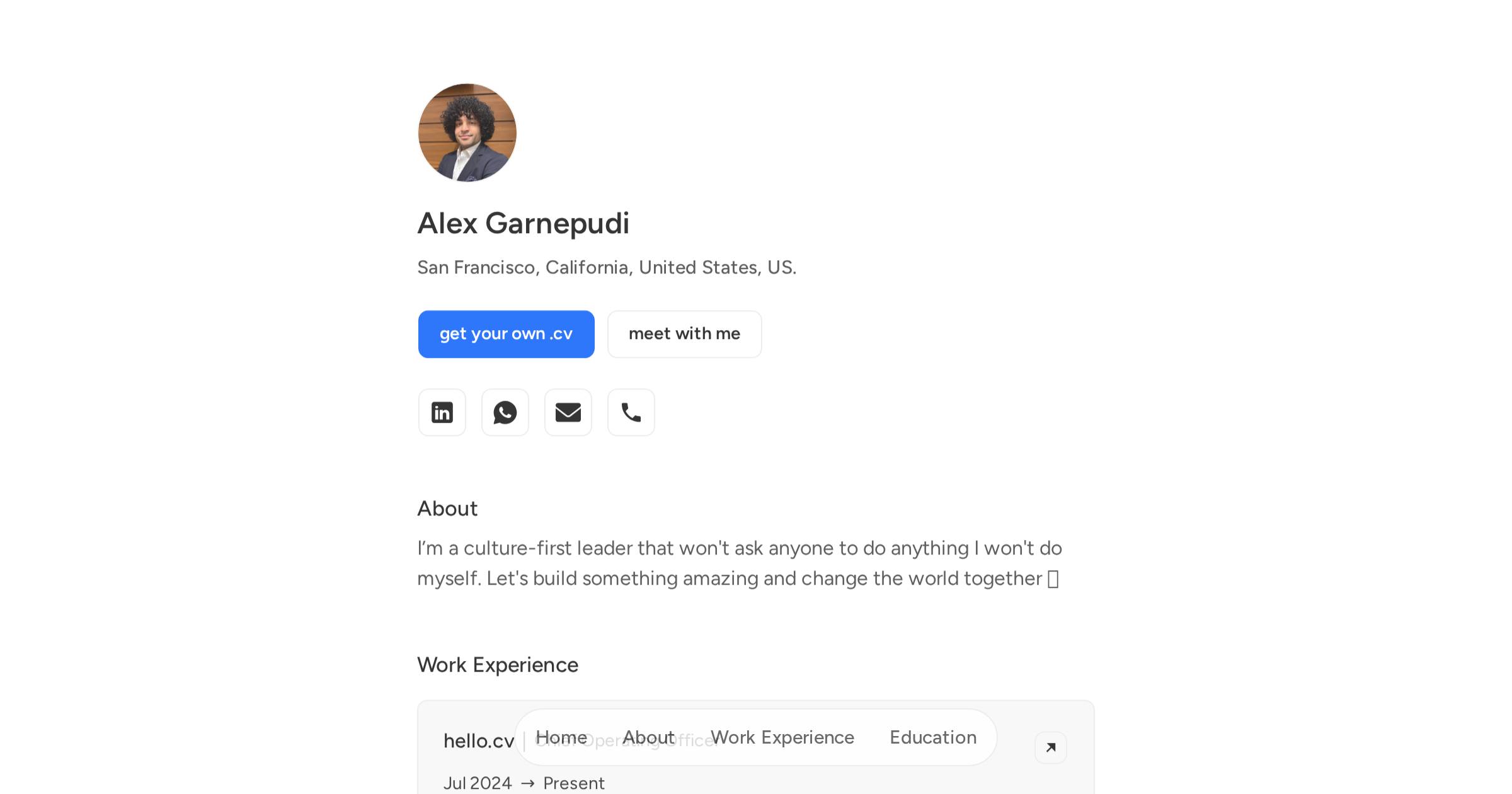The width and height of the screenshot is (1512, 794).
Task: Click the hello.cv company name
Action: pos(479,741)
